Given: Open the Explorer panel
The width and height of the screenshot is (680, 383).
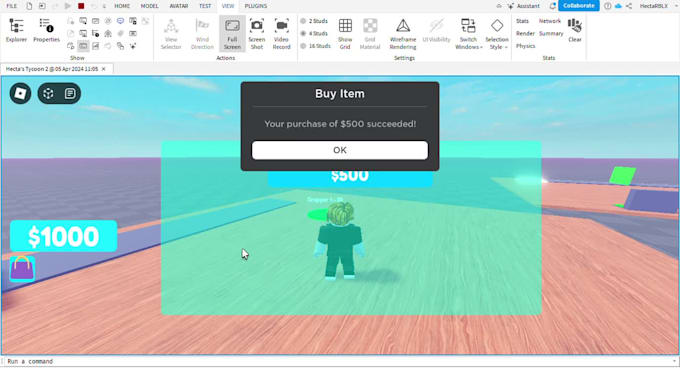Looking at the screenshot, I should click(16, 30).
